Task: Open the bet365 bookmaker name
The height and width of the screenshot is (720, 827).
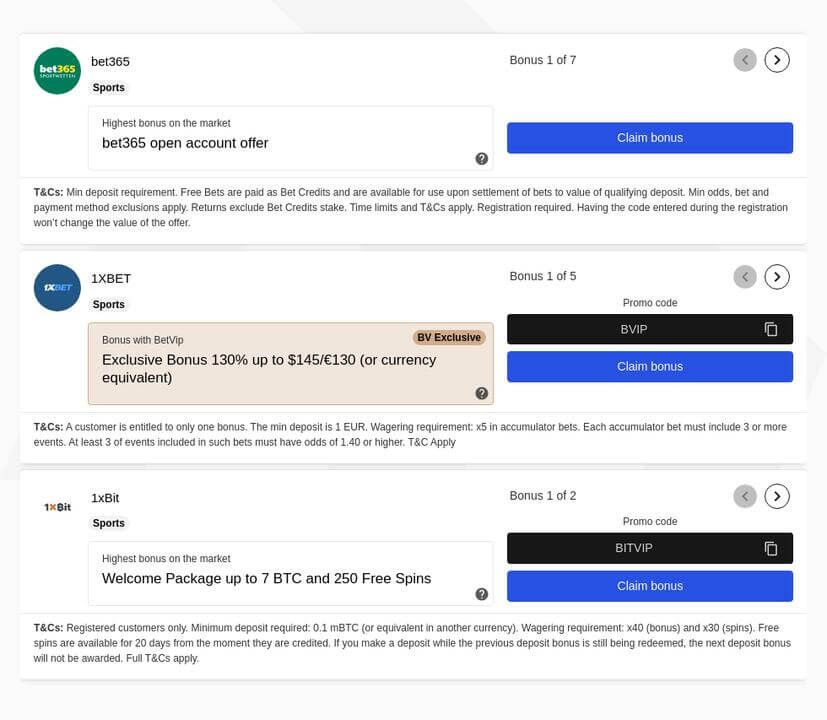Action: tap(110, 62)
